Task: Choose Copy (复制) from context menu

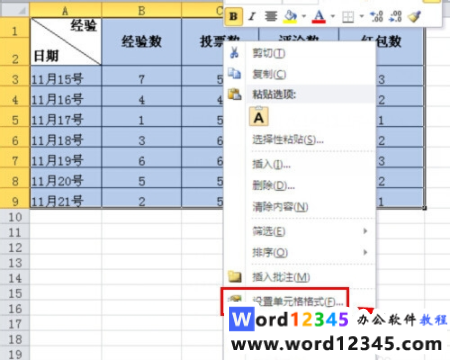Action: (300, 74)
